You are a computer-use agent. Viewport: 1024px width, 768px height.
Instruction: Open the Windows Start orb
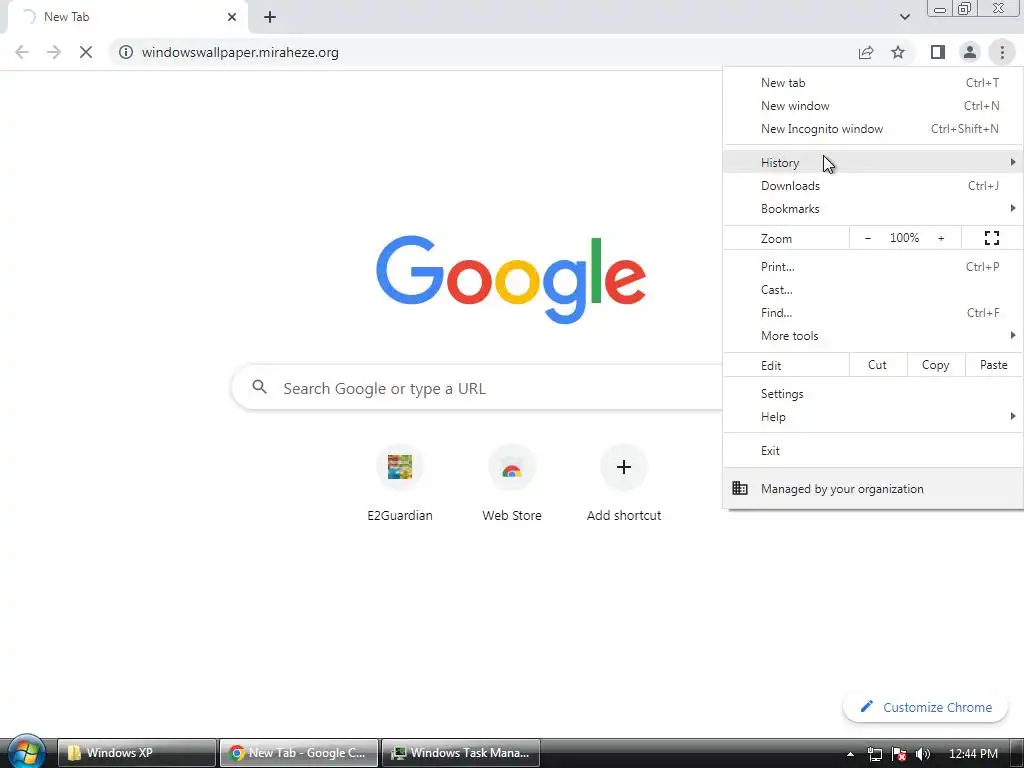click(x=25, y=751)
